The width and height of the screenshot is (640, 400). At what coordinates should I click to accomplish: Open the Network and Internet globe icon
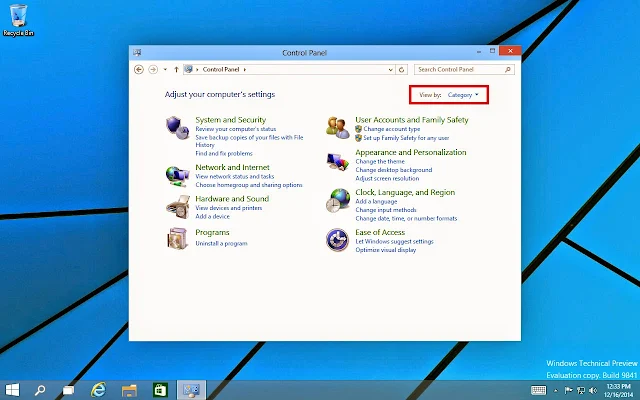pos(178,176)
